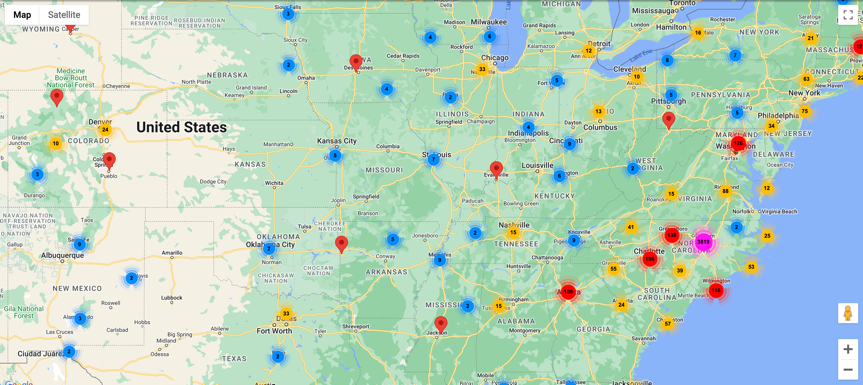This screenshot has width=863, height=385.
Task: Open the blue 3 cluster near Durango
Action: [37, 175]
